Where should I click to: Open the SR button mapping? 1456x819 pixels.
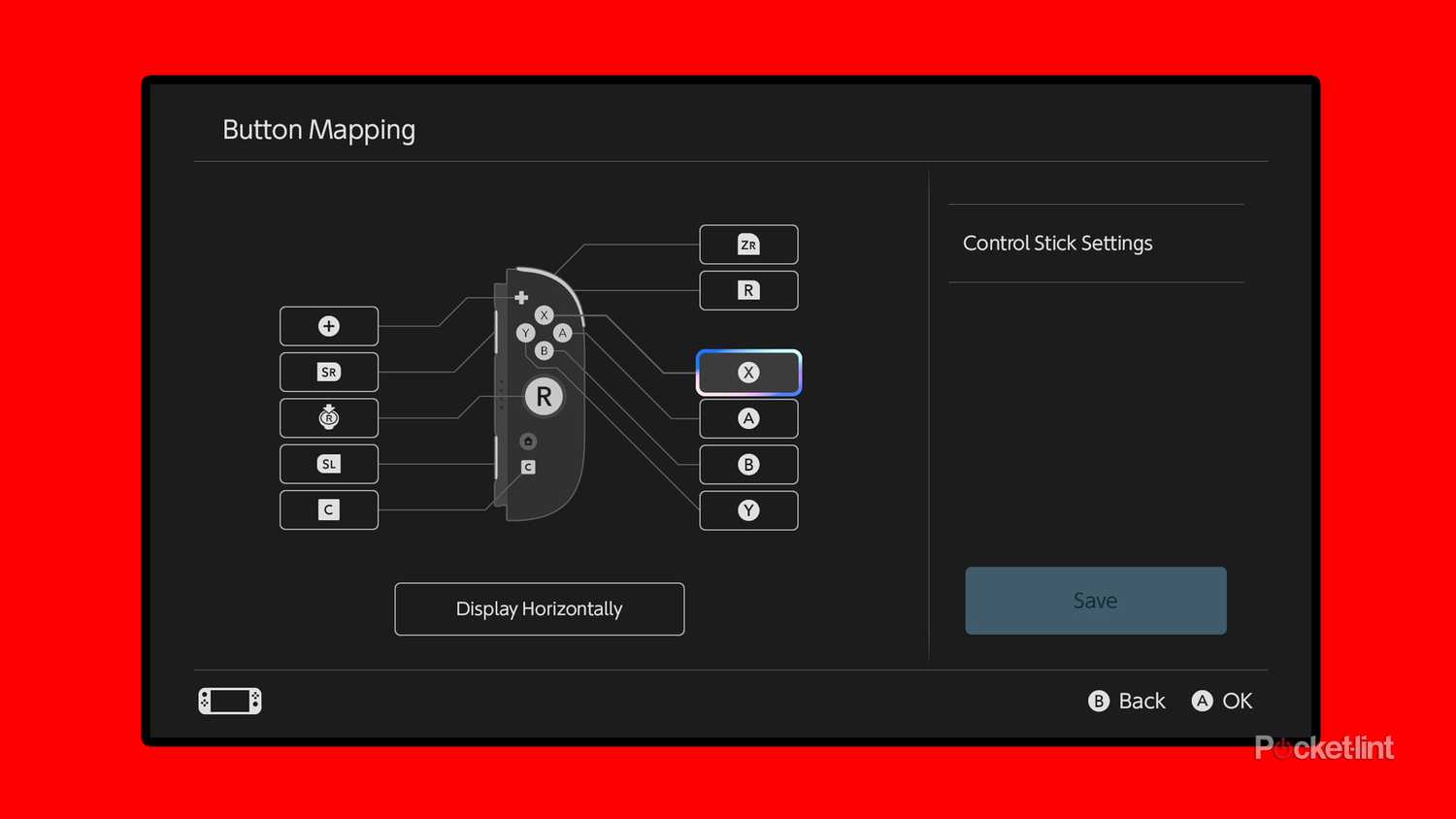tap(328, 372)
